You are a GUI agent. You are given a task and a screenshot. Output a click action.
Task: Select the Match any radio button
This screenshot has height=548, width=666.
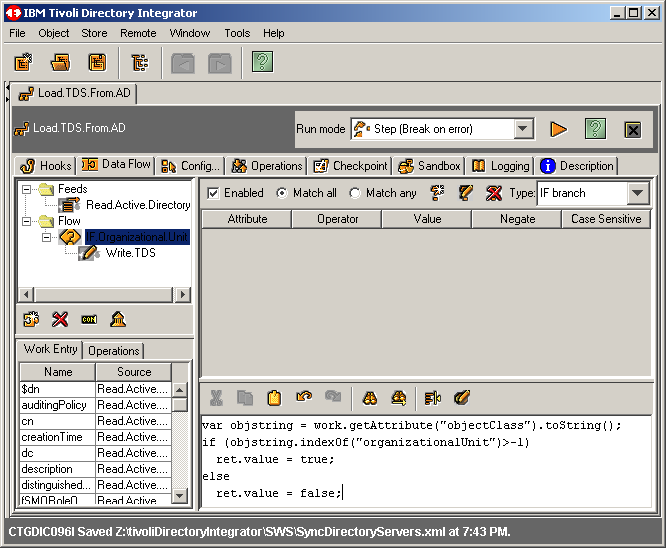coord(354,193)
